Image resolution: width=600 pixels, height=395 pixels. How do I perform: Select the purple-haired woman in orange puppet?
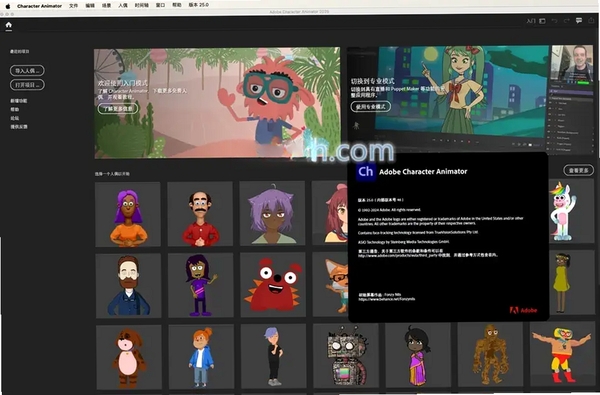pyautogui.click(x=127, y=214)
